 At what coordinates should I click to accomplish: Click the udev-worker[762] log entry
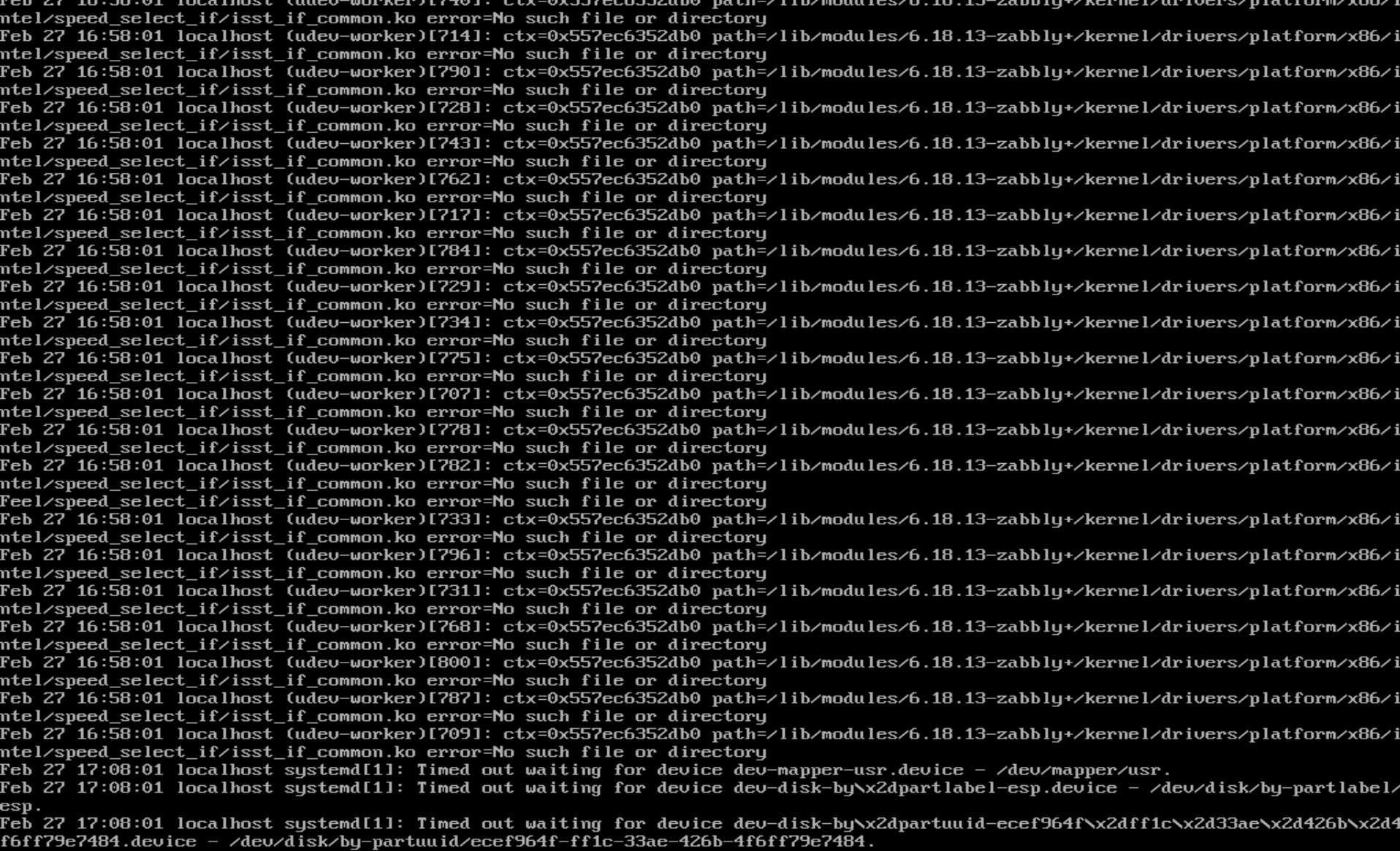[x=700, y=188]
